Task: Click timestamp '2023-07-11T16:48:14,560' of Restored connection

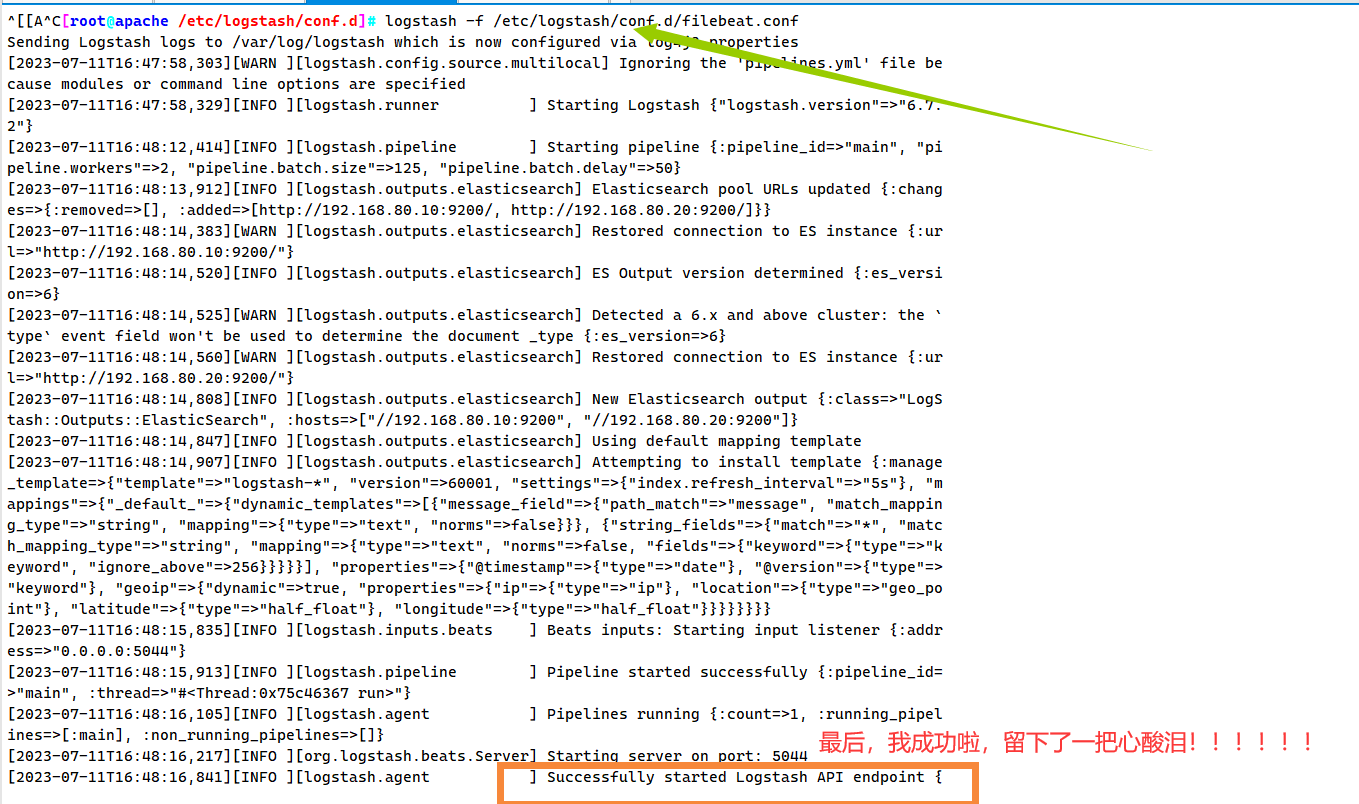Action: 119,357
